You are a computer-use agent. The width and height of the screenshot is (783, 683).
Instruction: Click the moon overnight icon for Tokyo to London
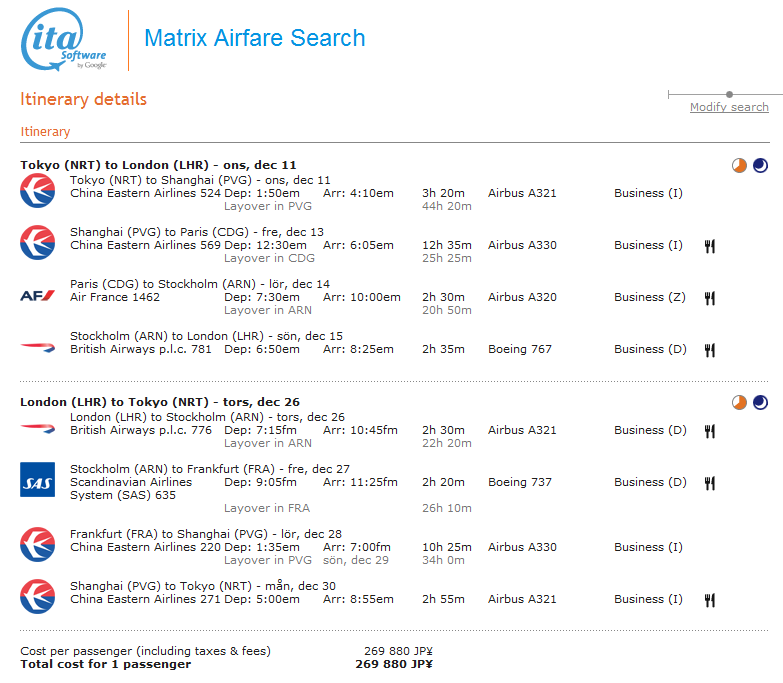coord(761,166)
